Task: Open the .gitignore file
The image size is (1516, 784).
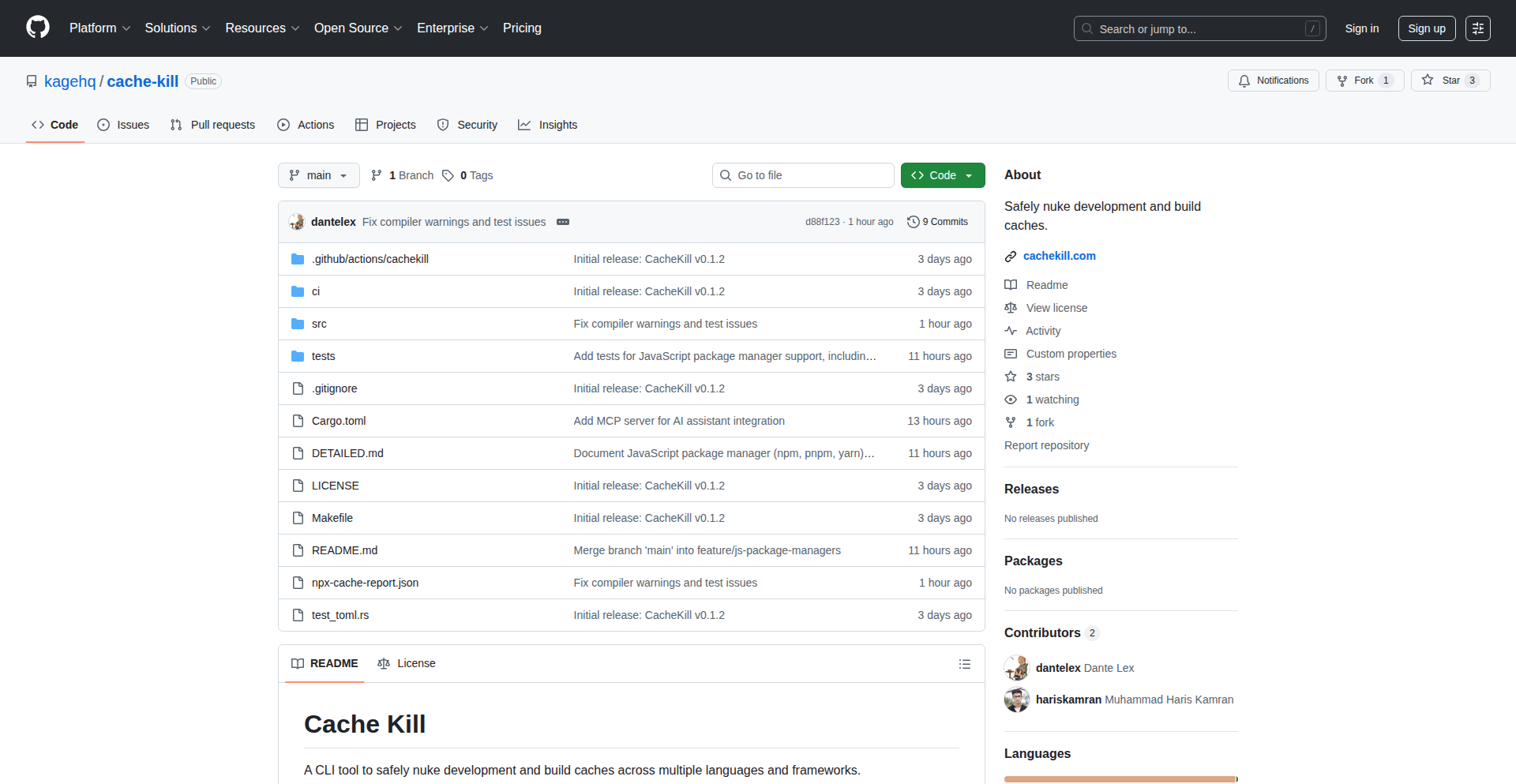Action: [334, 388]
